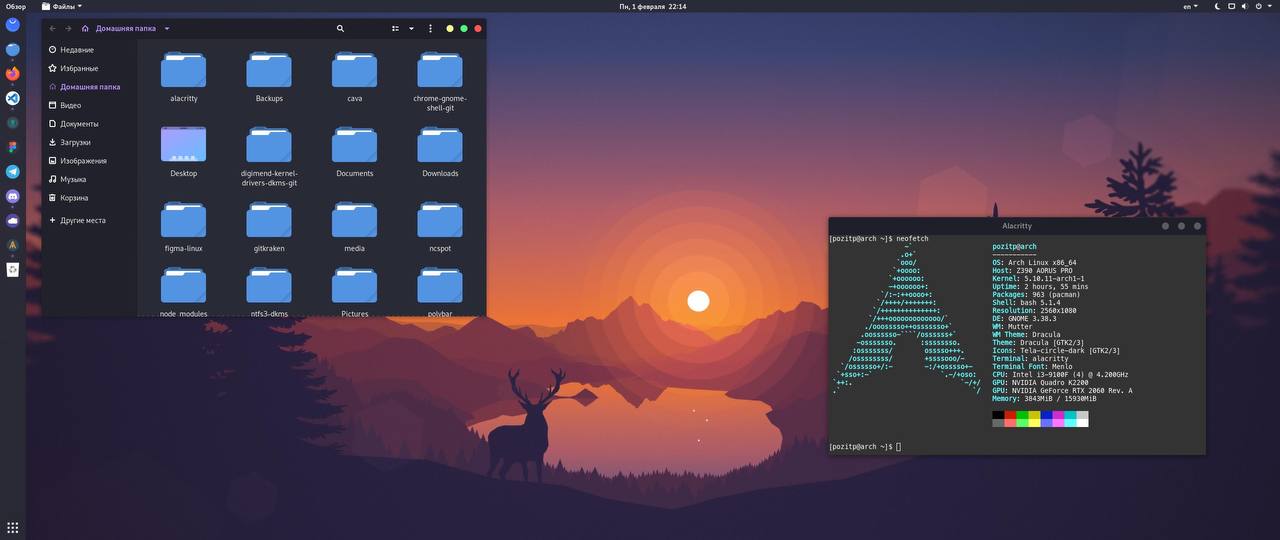Open the Backups folder
The height and width of the screenshot is (540, 1280).
pos(269,77)
